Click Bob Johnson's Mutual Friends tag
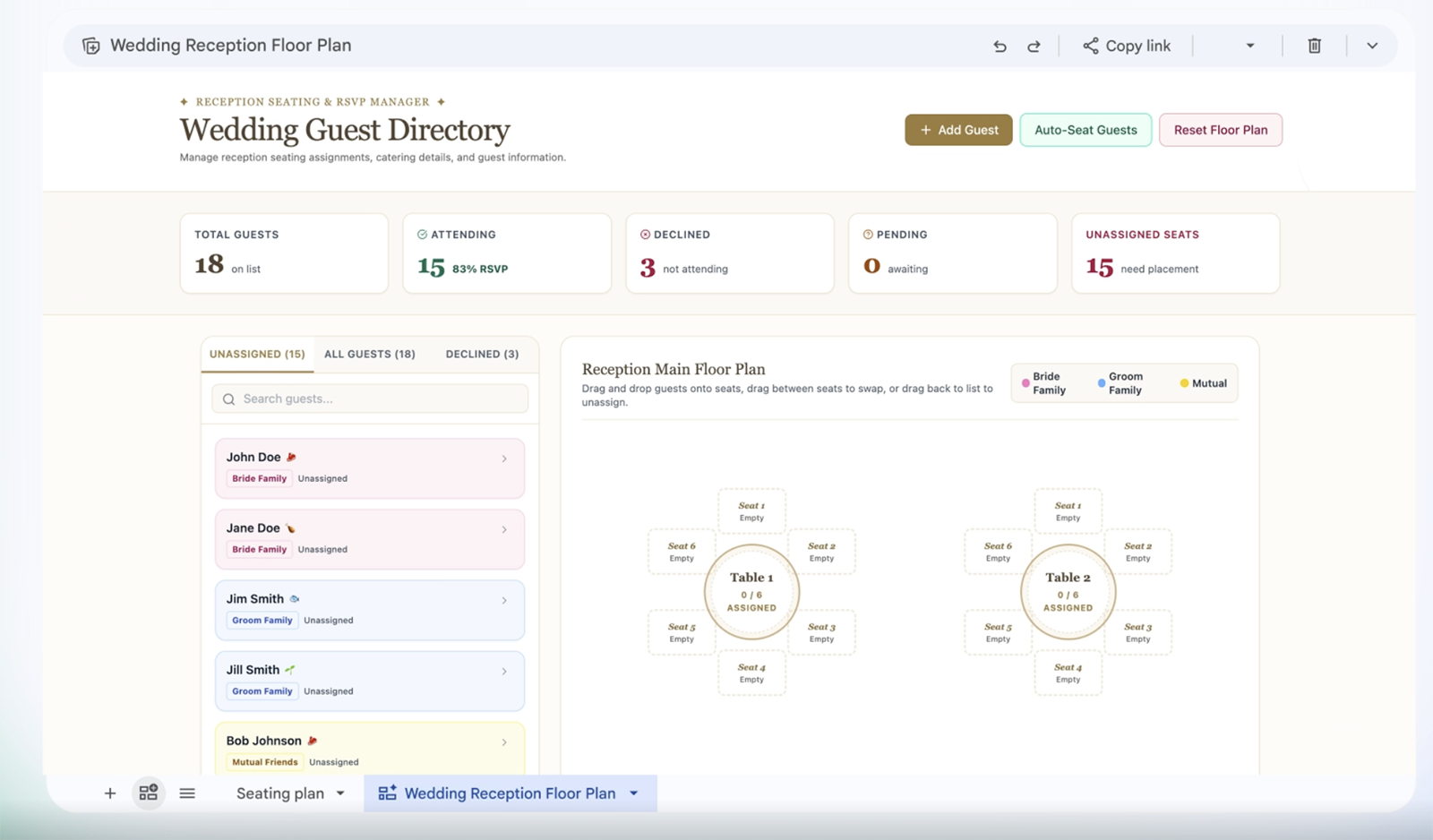This screenshot has height=840, width=1433. [264, 763]
